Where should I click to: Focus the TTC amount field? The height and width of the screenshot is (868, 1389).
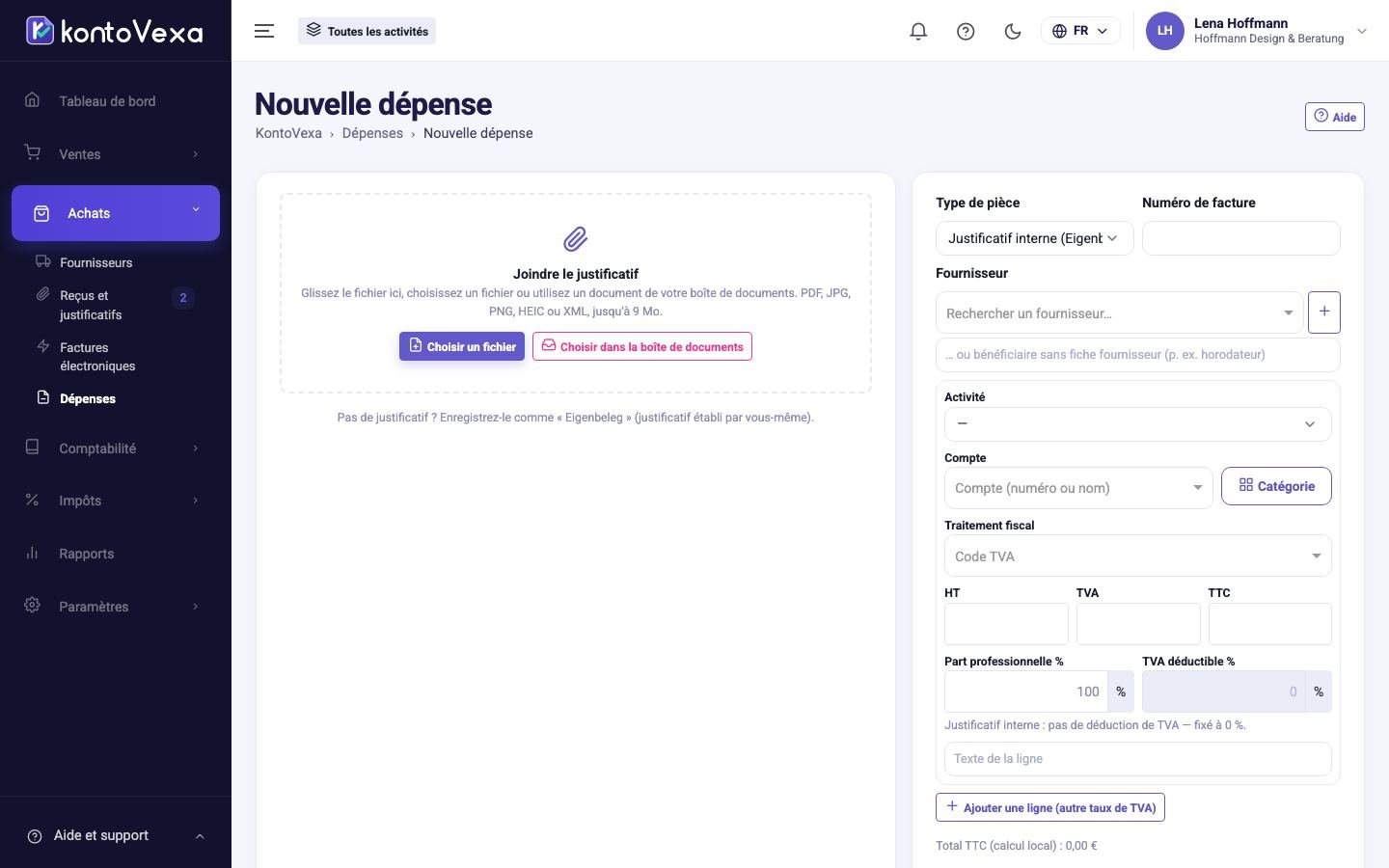coord(1269,624)
